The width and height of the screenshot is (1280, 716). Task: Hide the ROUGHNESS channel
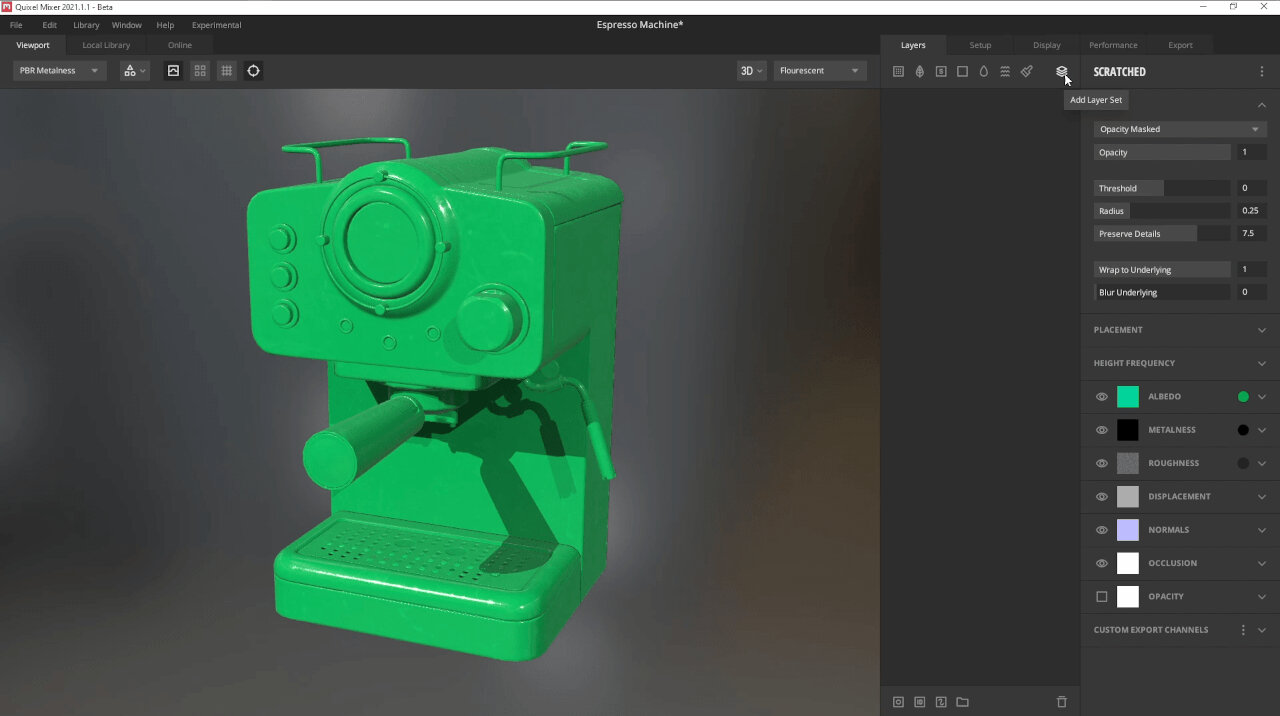click(x=1101, y=463)
